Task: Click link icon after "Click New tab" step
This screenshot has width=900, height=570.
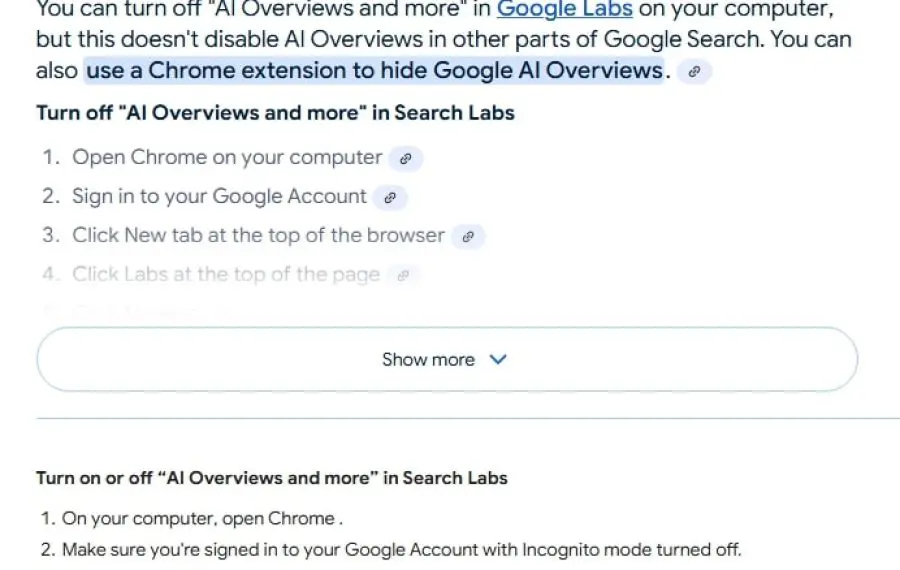Action: click(468, 236)
